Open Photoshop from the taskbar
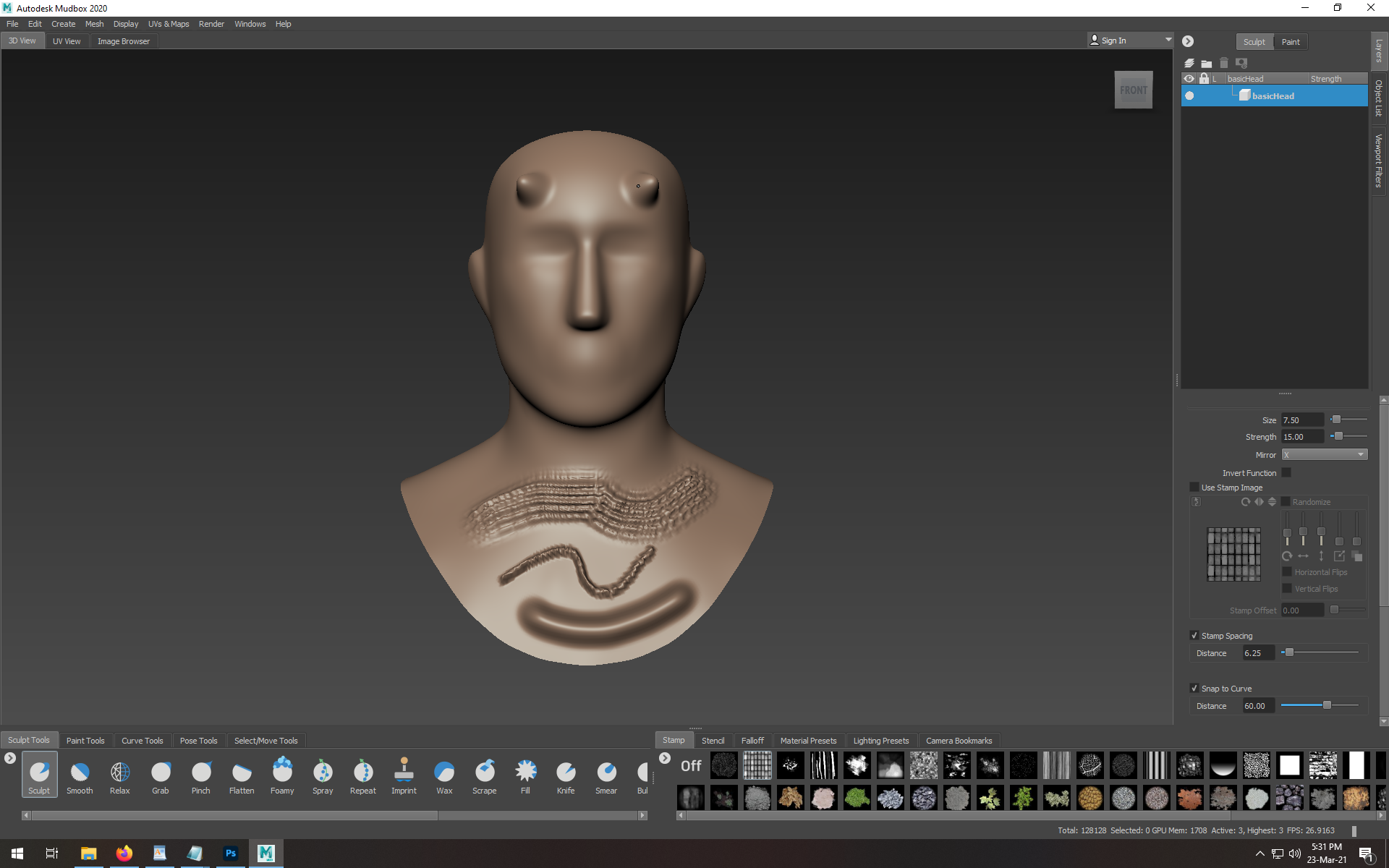The image size is (1389, 868). coord(231,854)
